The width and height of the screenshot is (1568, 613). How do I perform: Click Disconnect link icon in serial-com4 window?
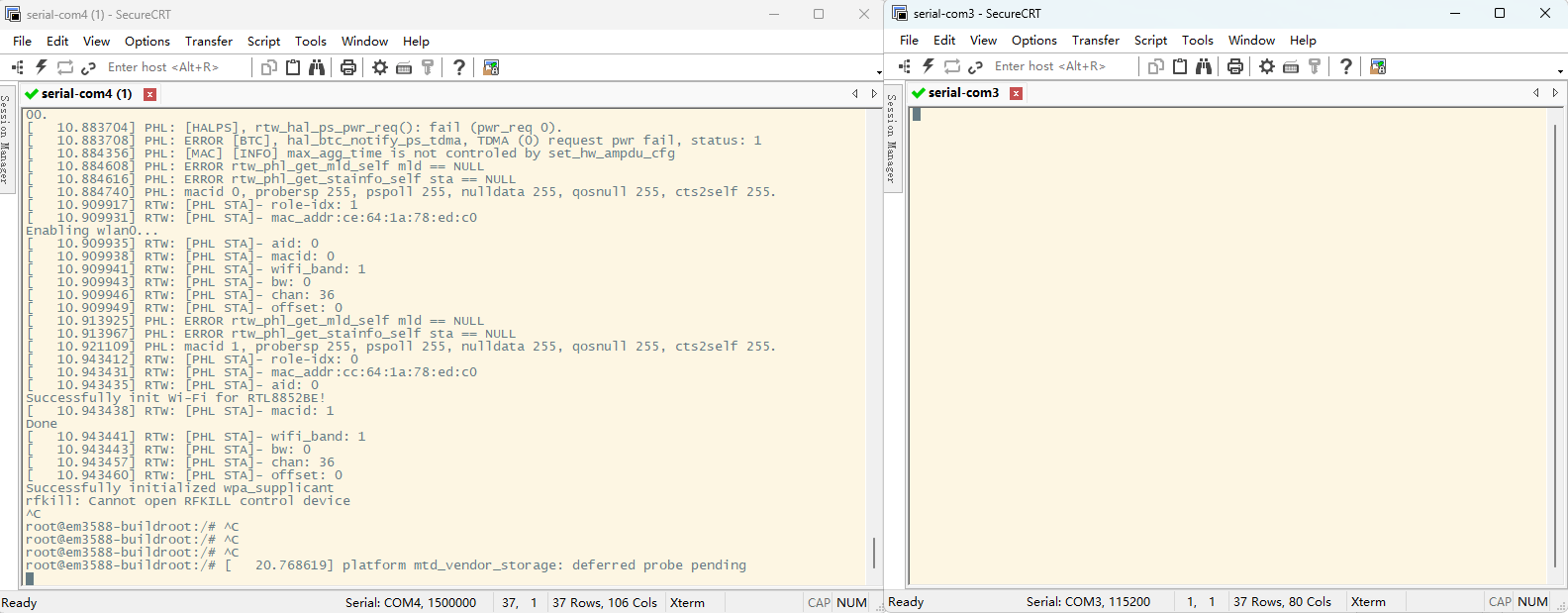[x=88, y=67]
